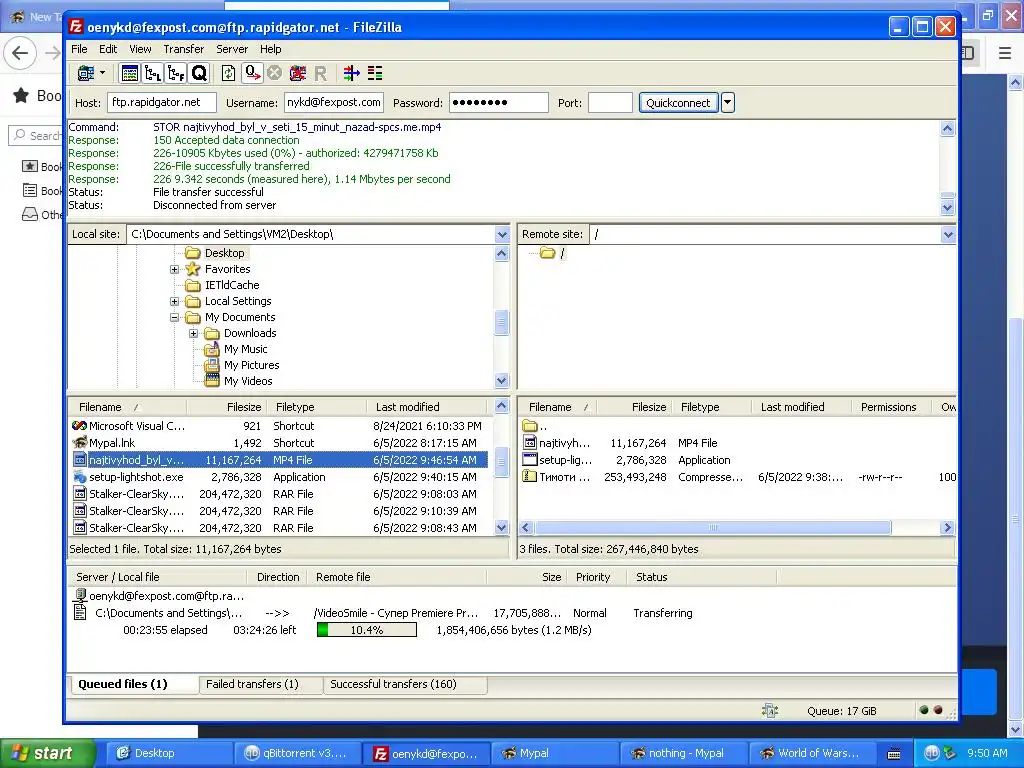Select the My Music folder
This screenshot has width=1024, height=768.
click(245, 349)
